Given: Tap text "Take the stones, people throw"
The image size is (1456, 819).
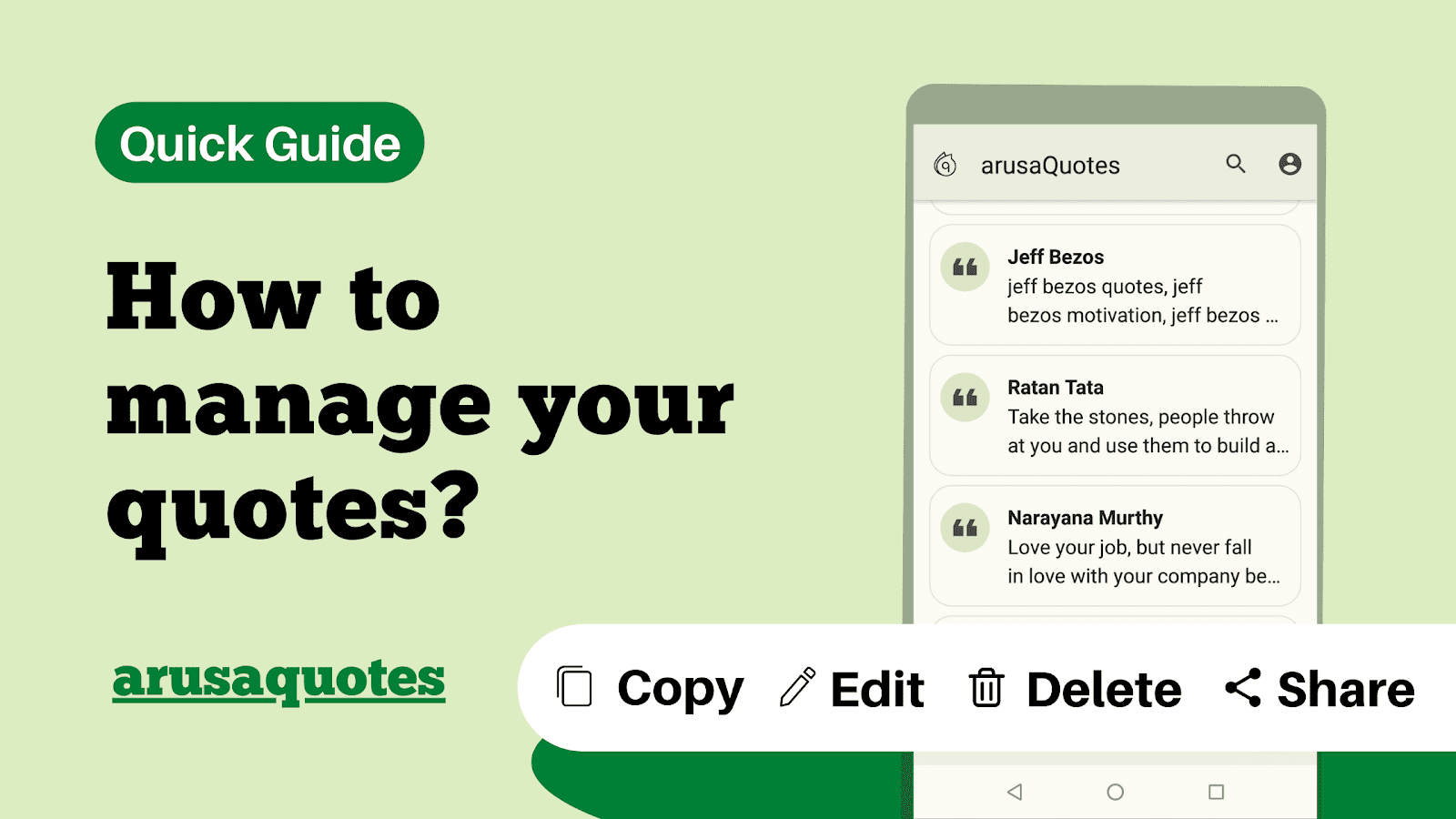Looking at the screenshot, I should click(x=1140, y=417).
